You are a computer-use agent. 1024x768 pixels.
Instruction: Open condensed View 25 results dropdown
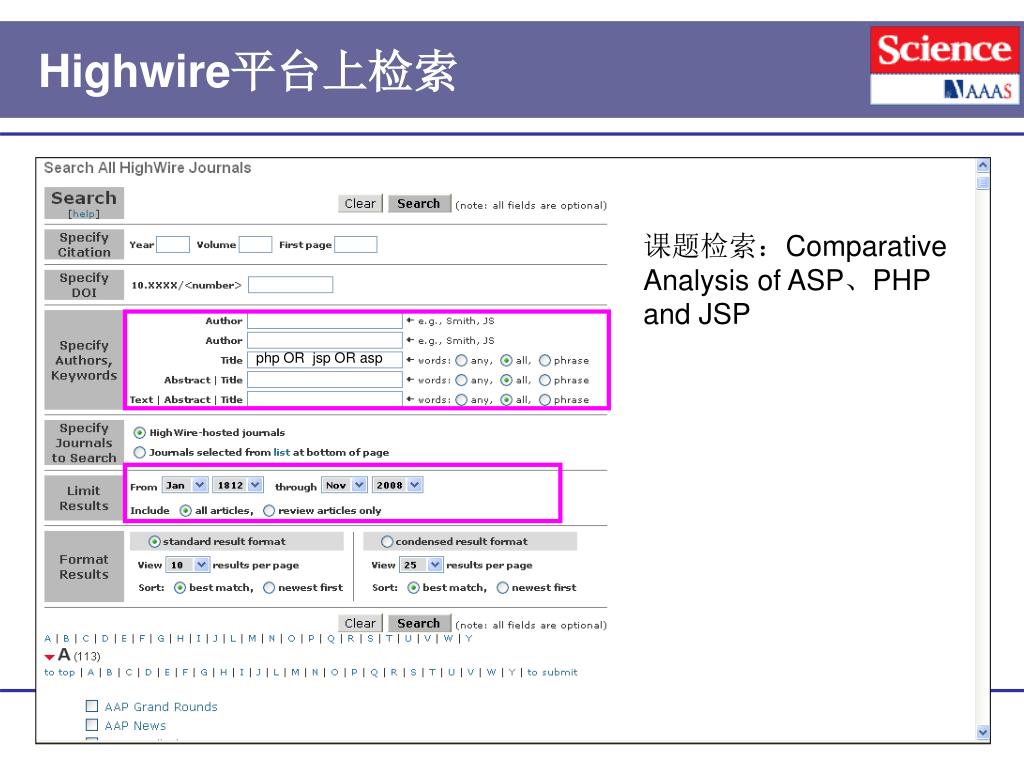(x=421, y=565)
